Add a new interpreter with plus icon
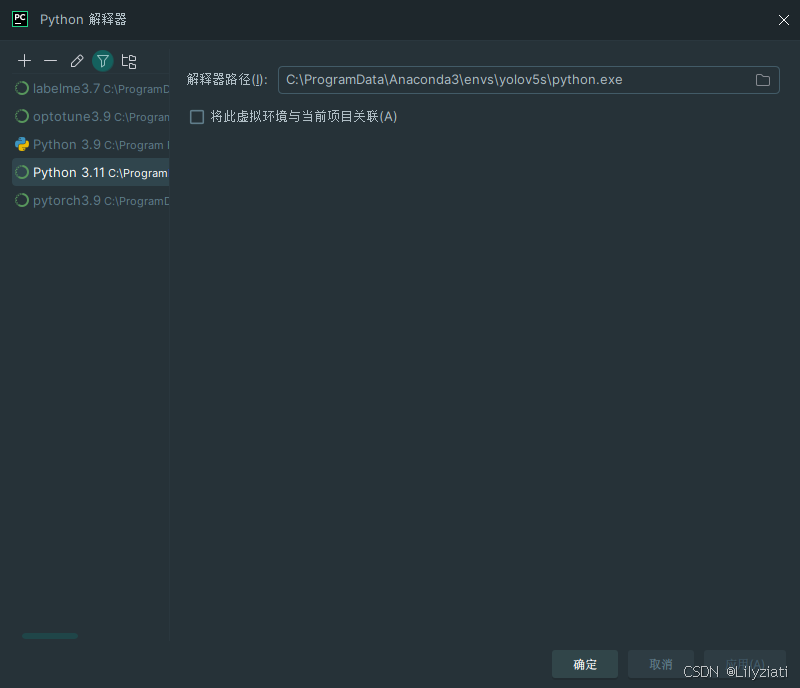The image size is (800, 688). (x=24, y=61)
